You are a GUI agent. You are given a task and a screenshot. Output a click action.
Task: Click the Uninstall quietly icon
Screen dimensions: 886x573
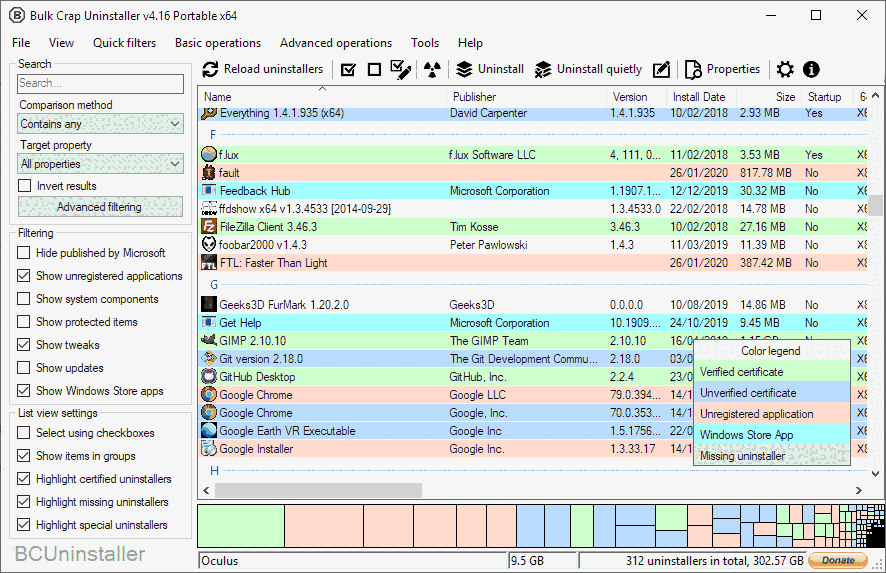pyautogui.click(x=543, y=70)
